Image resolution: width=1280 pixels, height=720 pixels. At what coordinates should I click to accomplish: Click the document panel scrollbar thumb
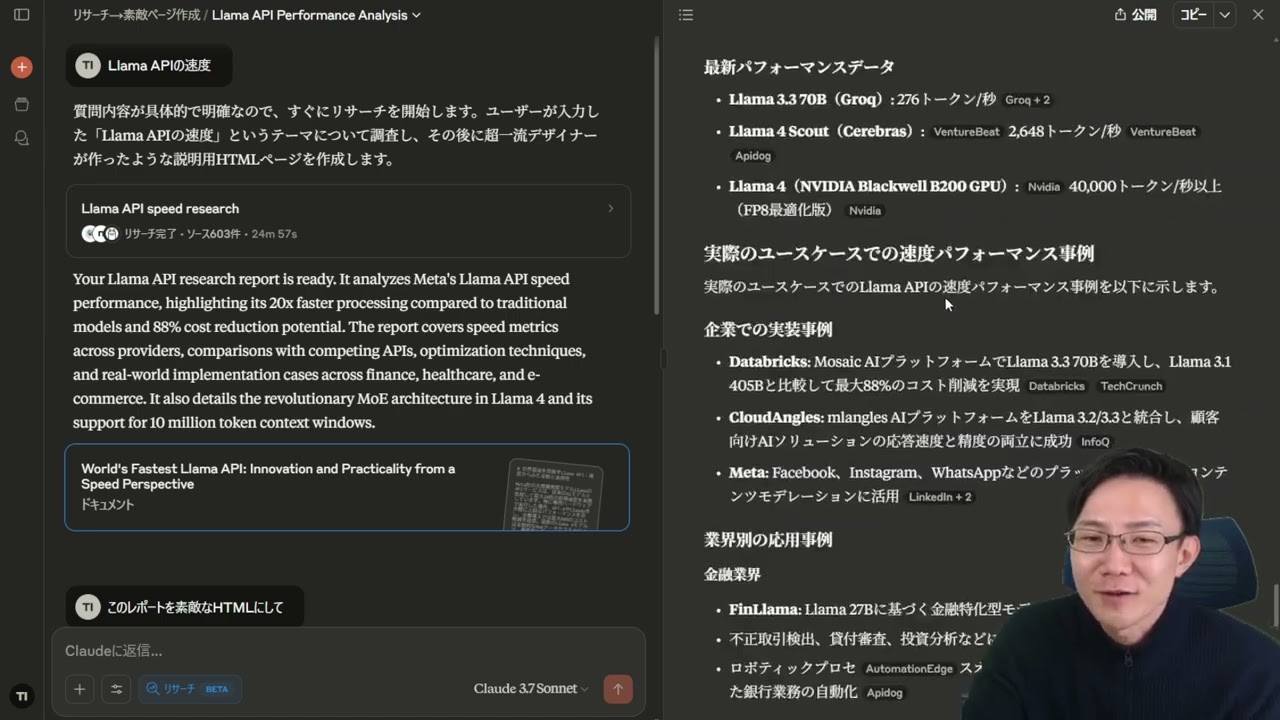pos(1276,605)
